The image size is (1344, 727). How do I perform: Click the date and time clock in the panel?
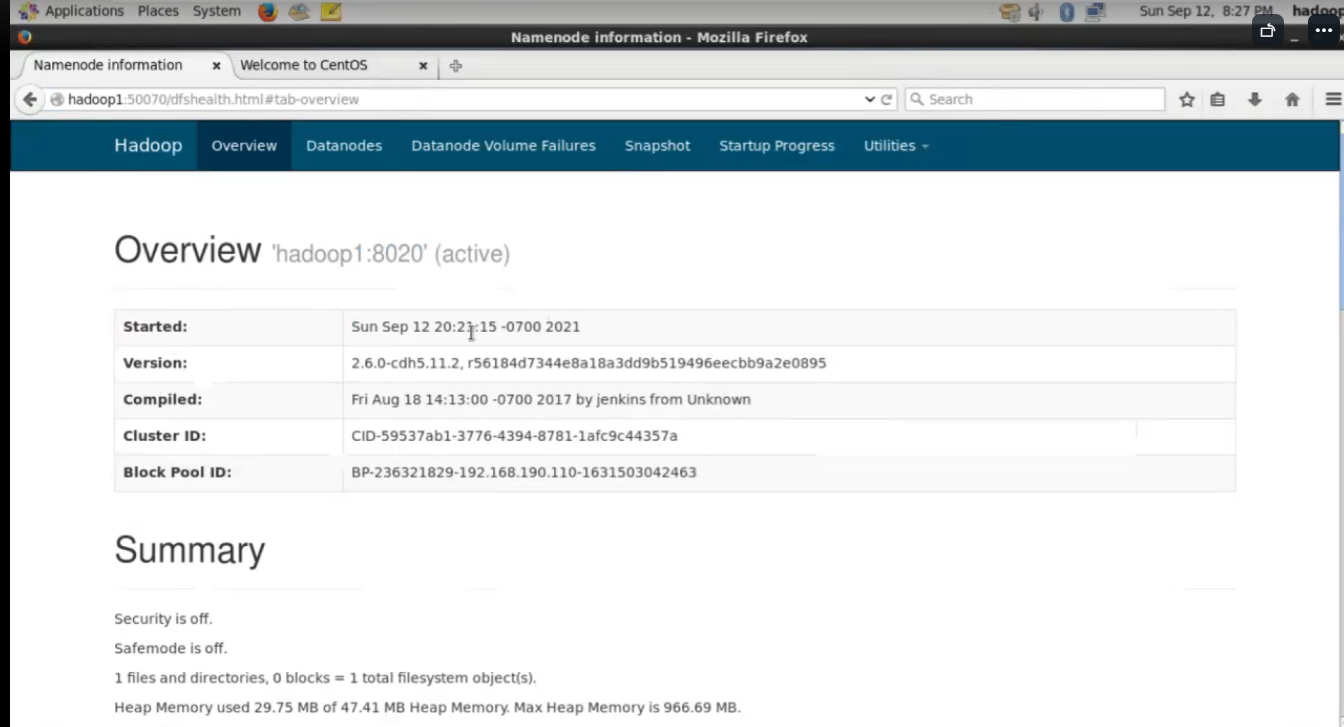pyautogui.click(x=1206, y=11)
